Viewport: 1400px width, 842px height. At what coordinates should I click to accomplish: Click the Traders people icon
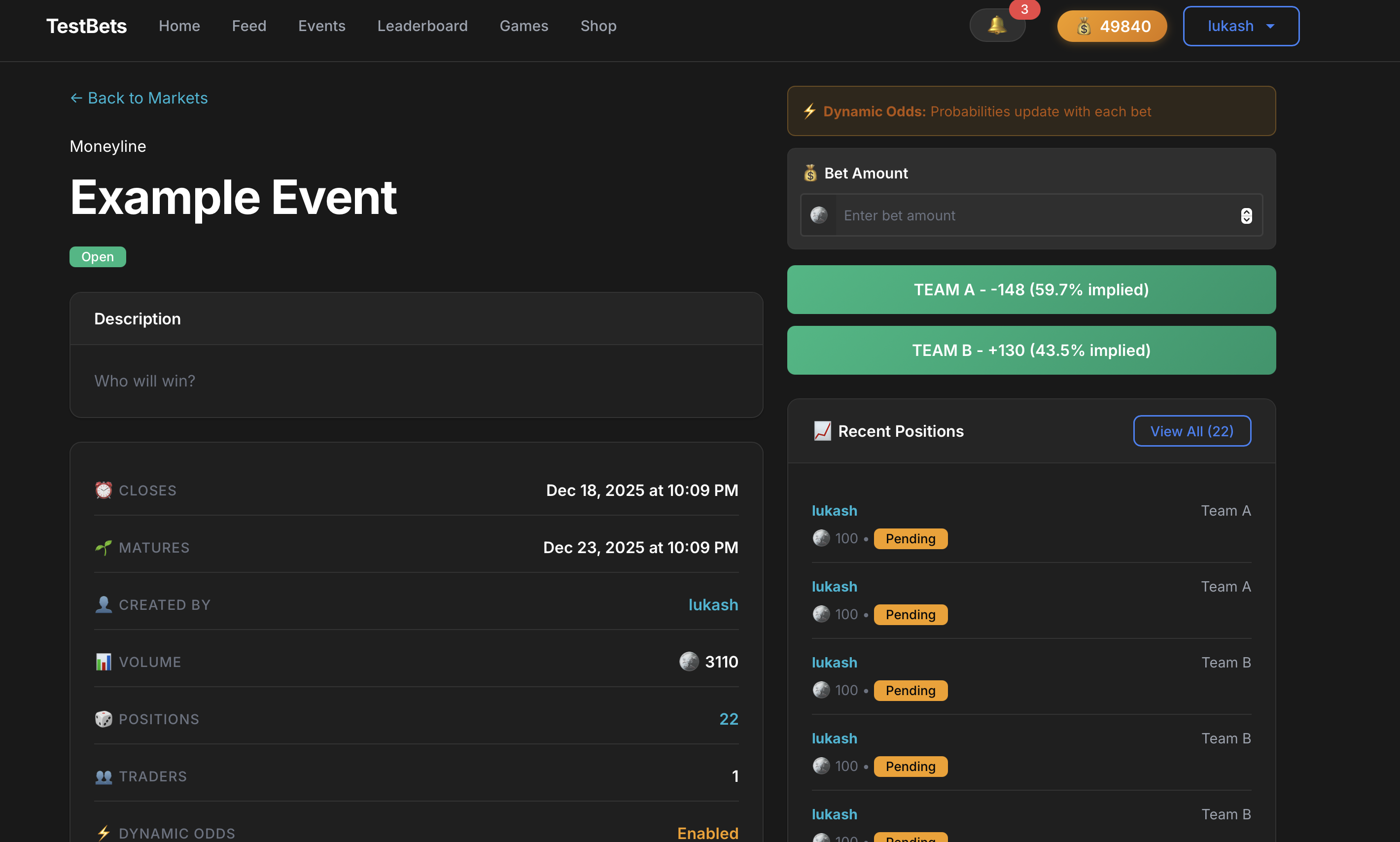point(103,776)
